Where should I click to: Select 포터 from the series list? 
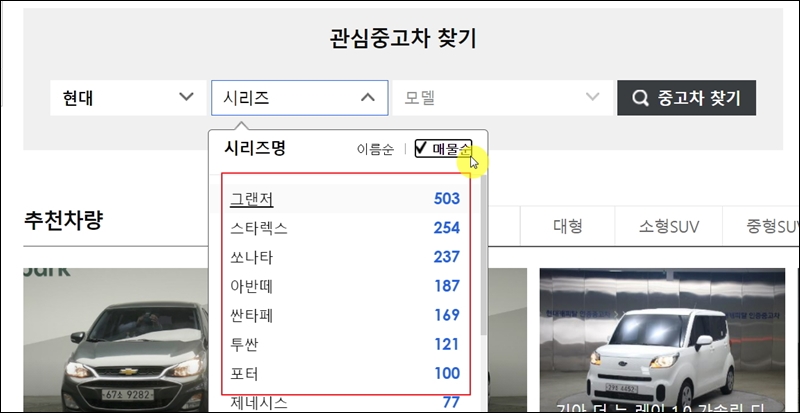coord(244,373)
